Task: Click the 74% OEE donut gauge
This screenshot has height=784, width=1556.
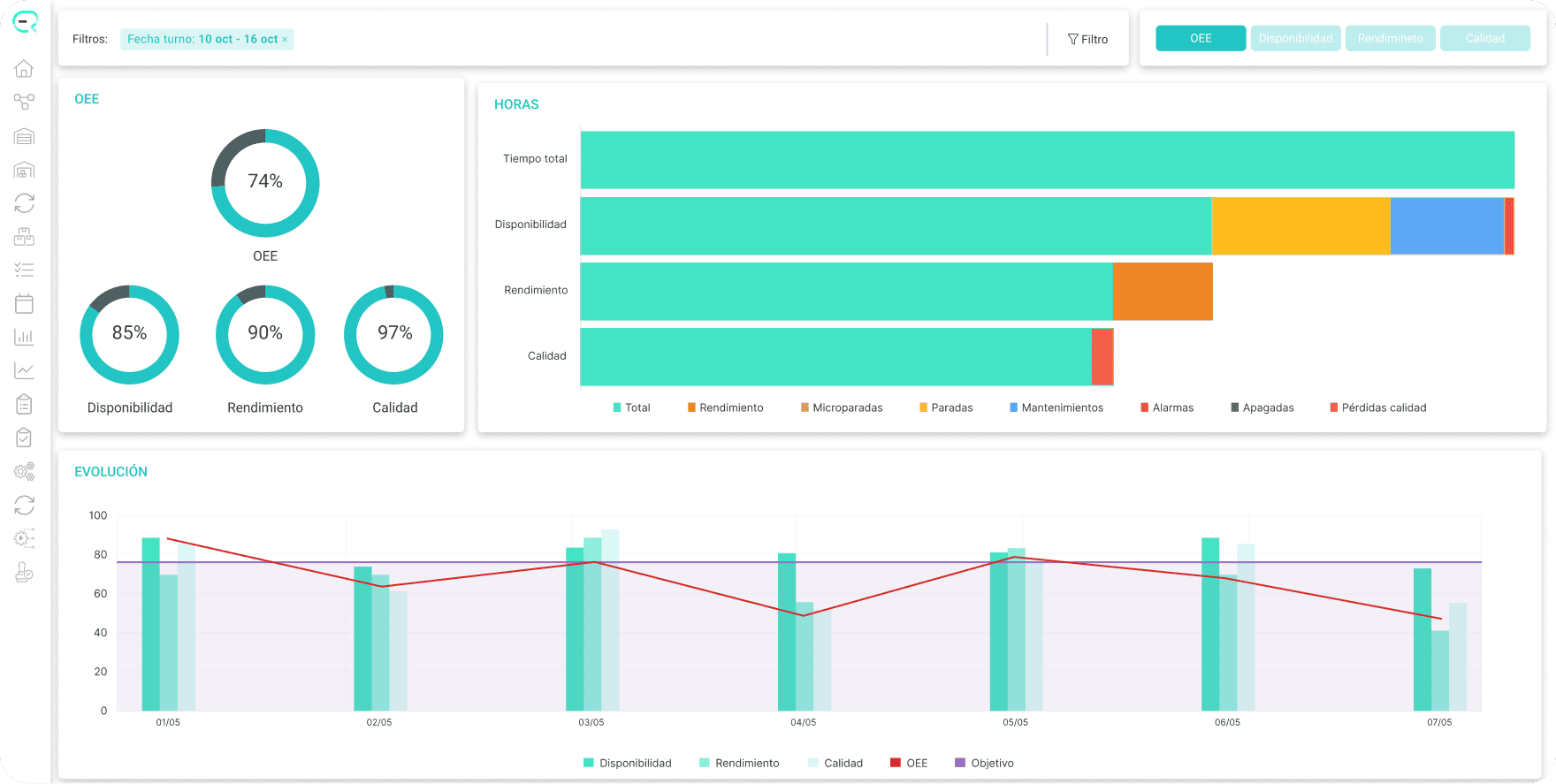Action: pyautogui.click(x=265, y=183)
